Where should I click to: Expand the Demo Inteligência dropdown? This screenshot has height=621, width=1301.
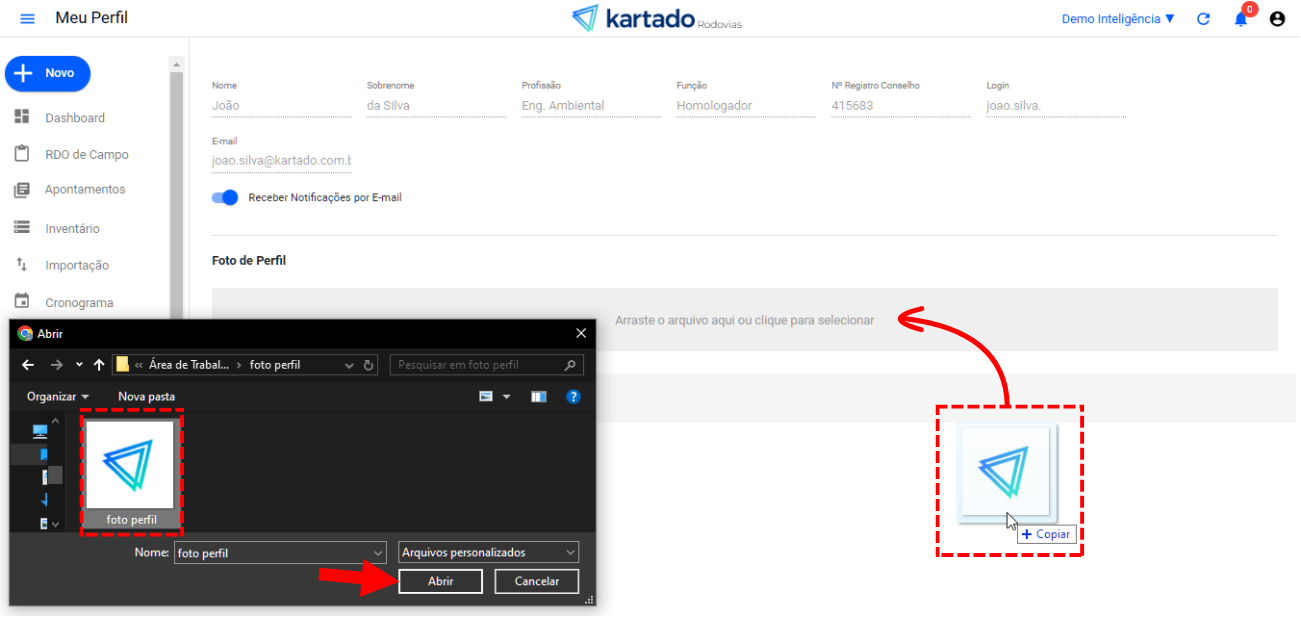pos(1118,19)
